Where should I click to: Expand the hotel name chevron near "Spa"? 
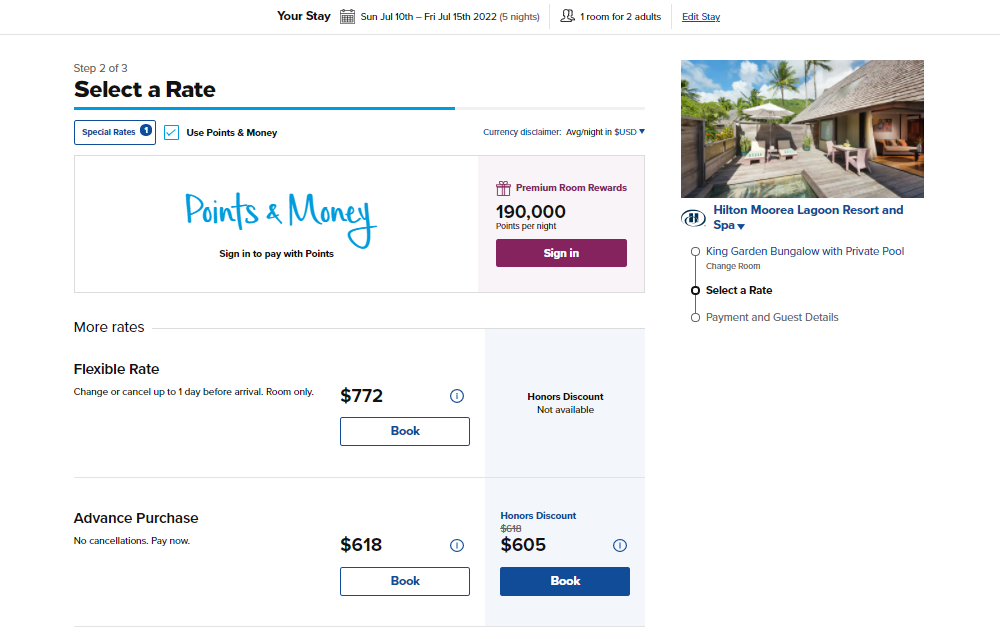pyautogui.click(x=742, y=225)
